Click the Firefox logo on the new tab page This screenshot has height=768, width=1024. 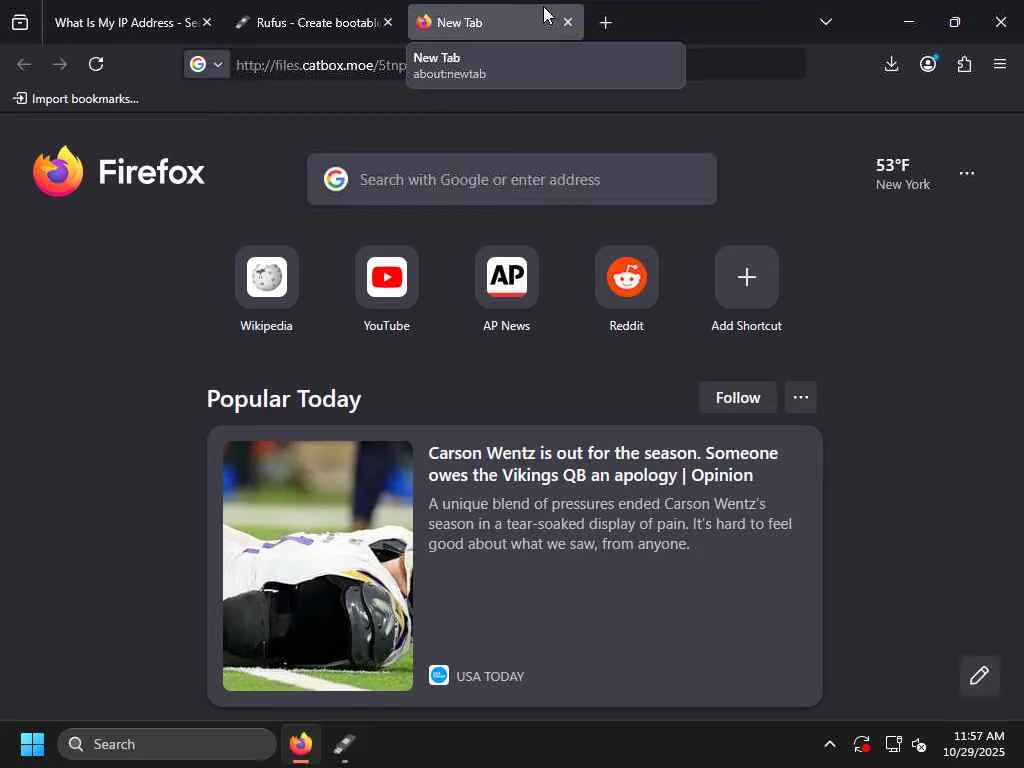tap(119, 172)
